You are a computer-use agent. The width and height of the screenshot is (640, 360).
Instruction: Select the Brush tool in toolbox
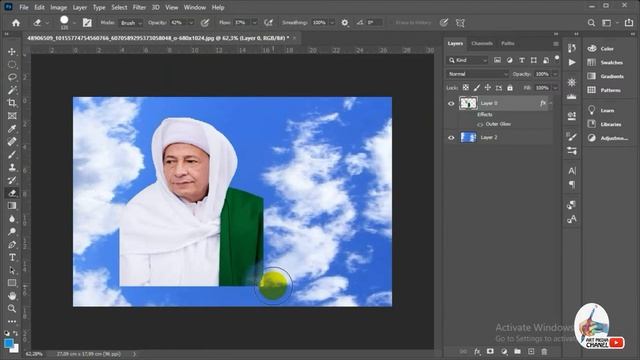click(12, 154)
